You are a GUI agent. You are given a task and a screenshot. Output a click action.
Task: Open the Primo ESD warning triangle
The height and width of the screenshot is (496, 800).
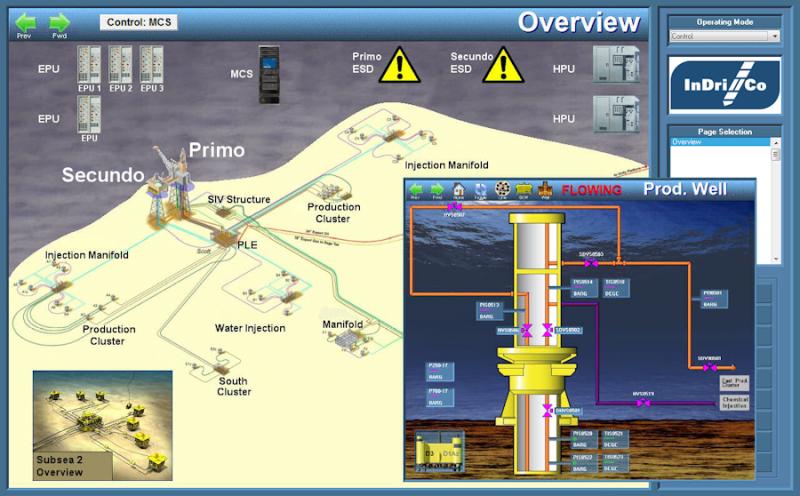pos(399,65)
